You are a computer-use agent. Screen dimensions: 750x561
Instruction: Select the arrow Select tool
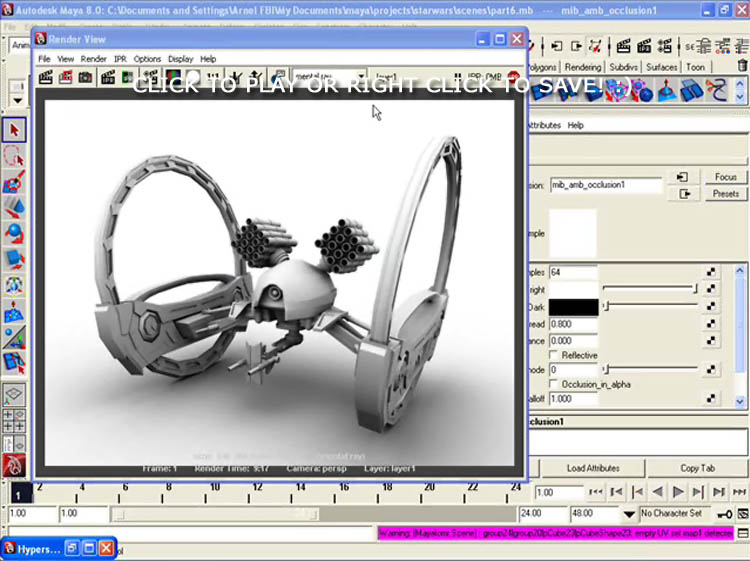13,131
